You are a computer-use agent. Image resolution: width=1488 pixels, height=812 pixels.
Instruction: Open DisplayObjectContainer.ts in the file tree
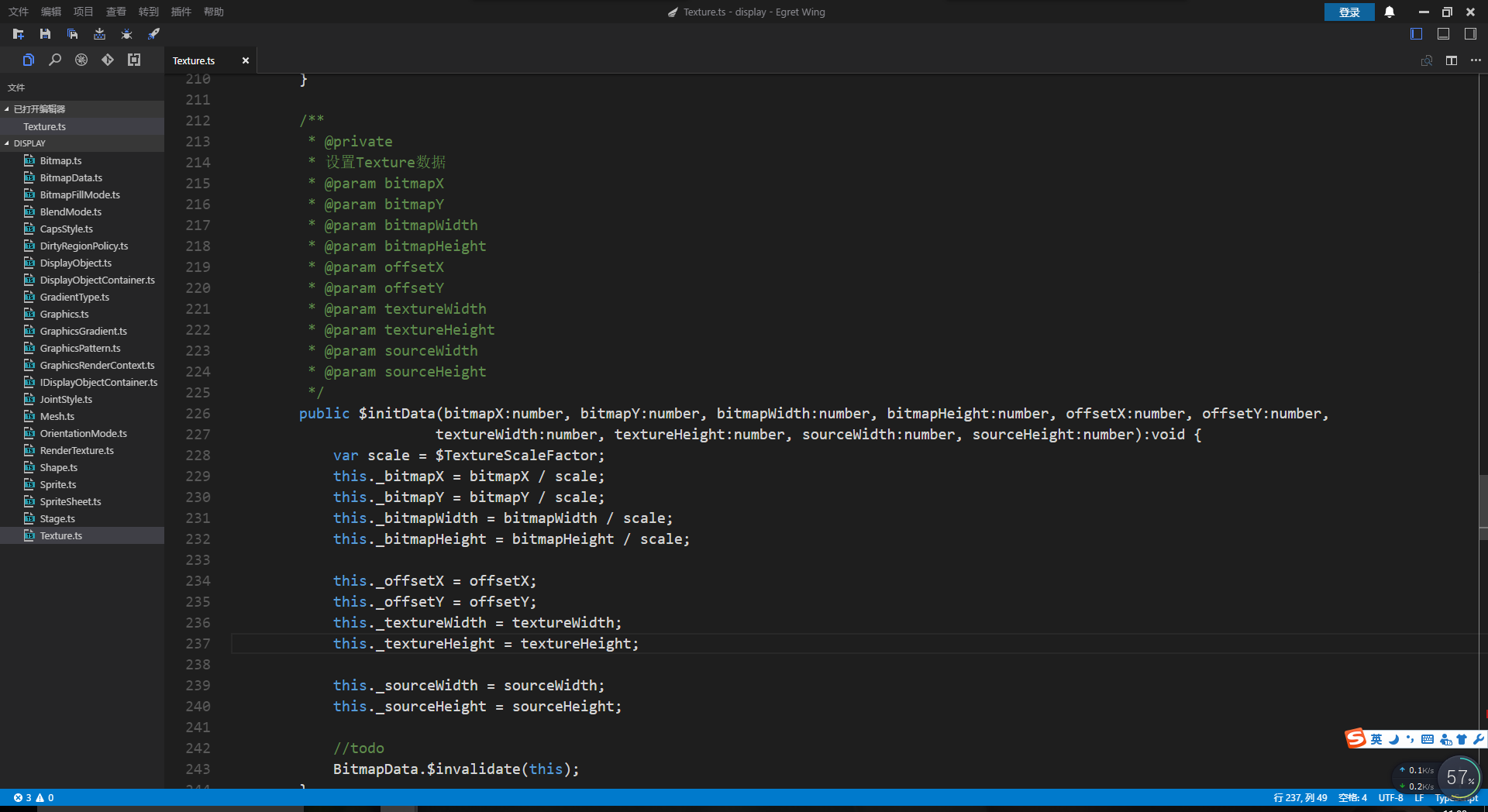point(82,280)
